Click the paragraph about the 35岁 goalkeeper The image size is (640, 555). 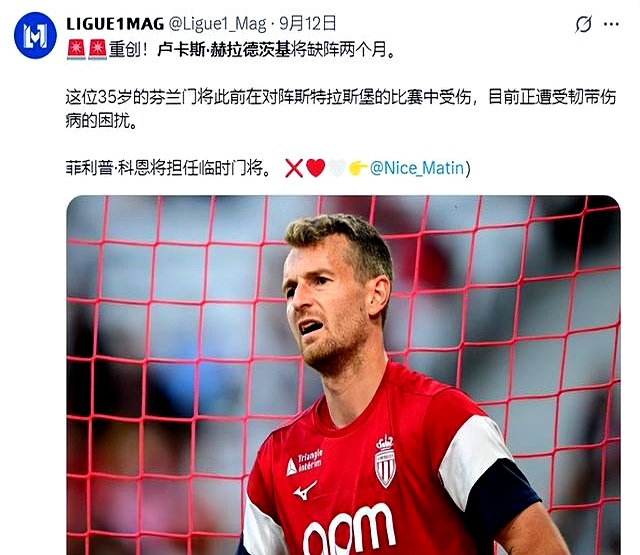click(x=341, y=109)
